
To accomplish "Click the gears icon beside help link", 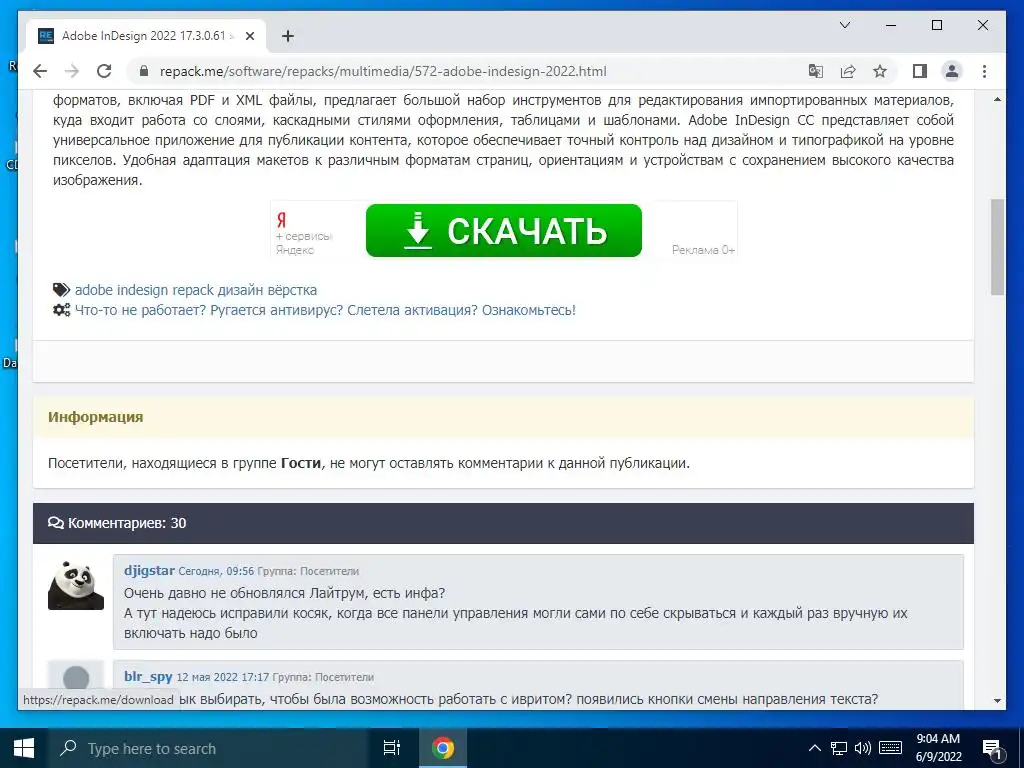I will (61, 310).
